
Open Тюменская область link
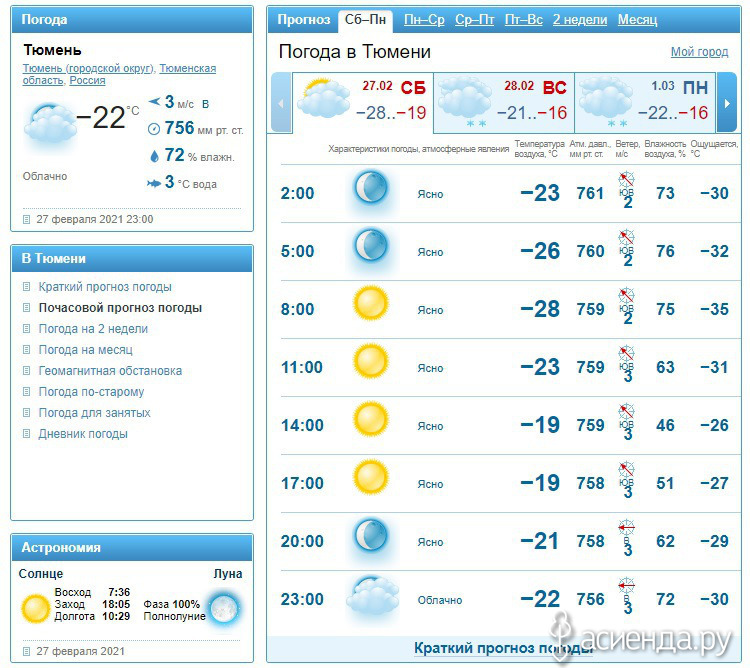[x=120, y=74]
